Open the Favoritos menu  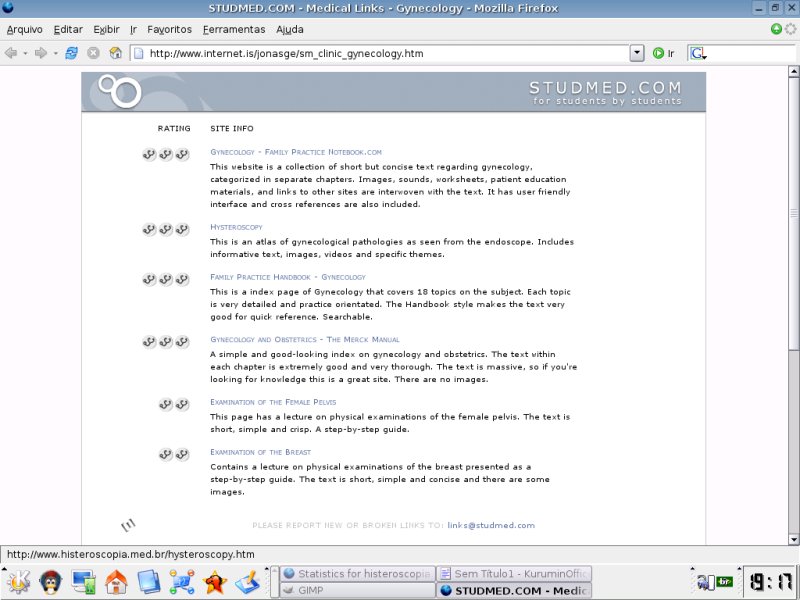click(x=169, y=29)
